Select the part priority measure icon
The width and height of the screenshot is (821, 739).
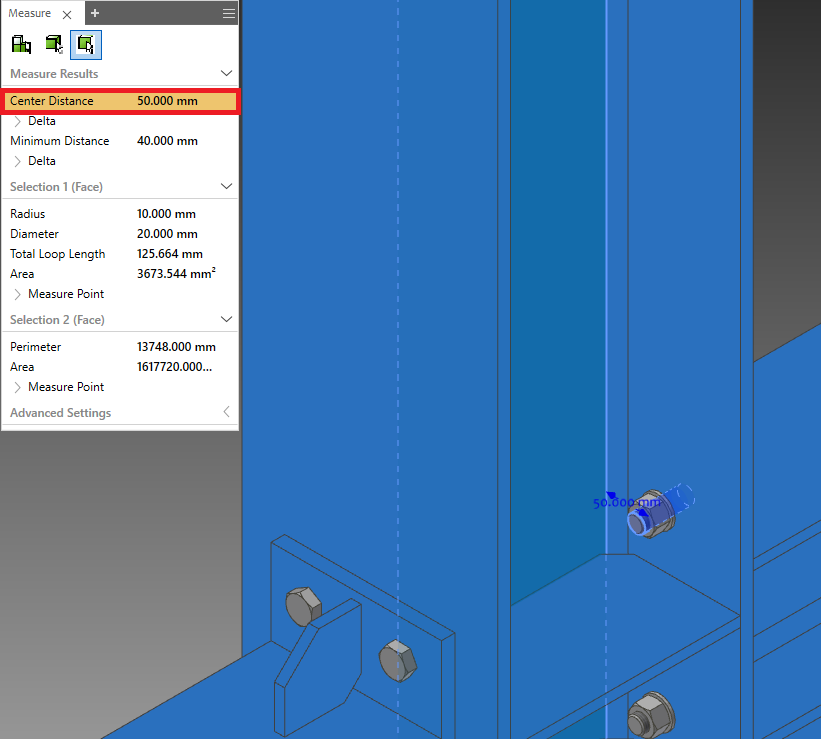coord(54,45)
